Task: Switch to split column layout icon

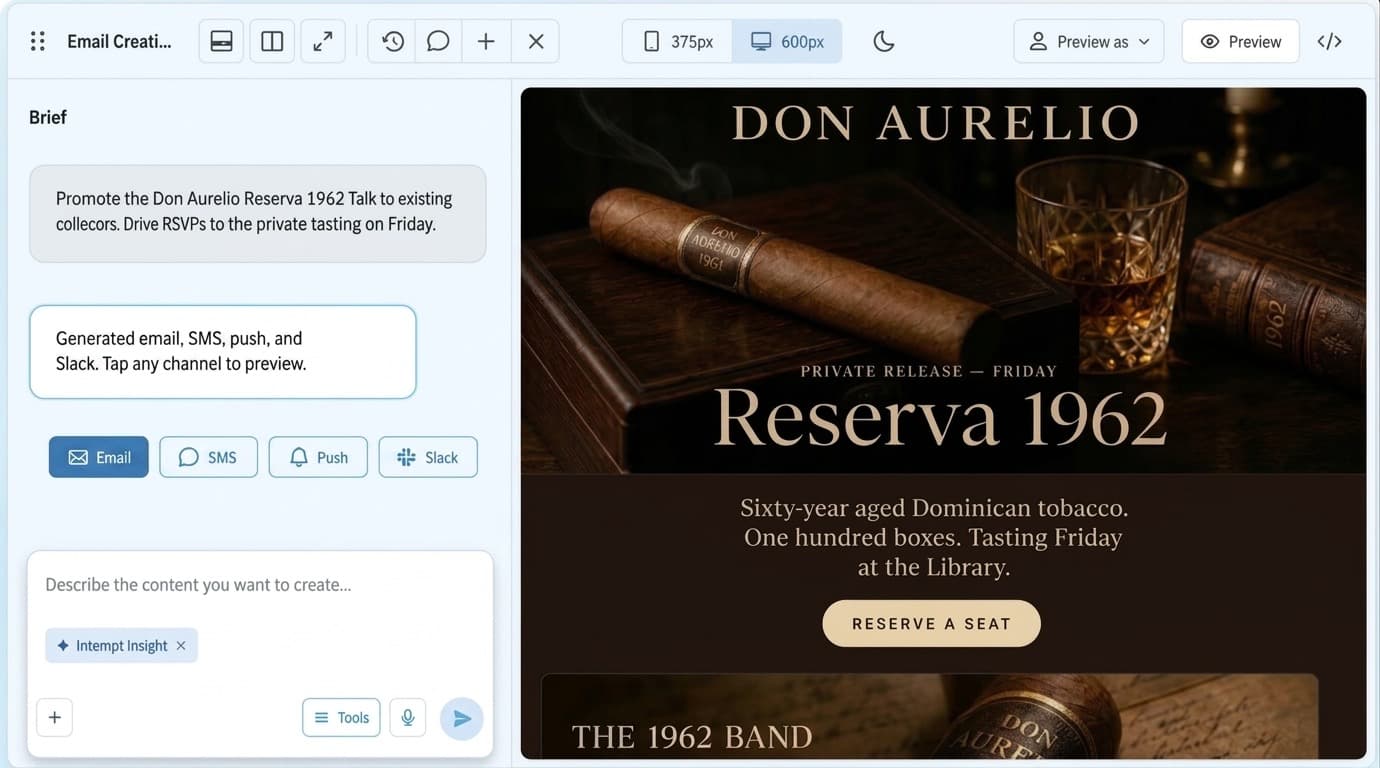Action: [x=272, y=41]
